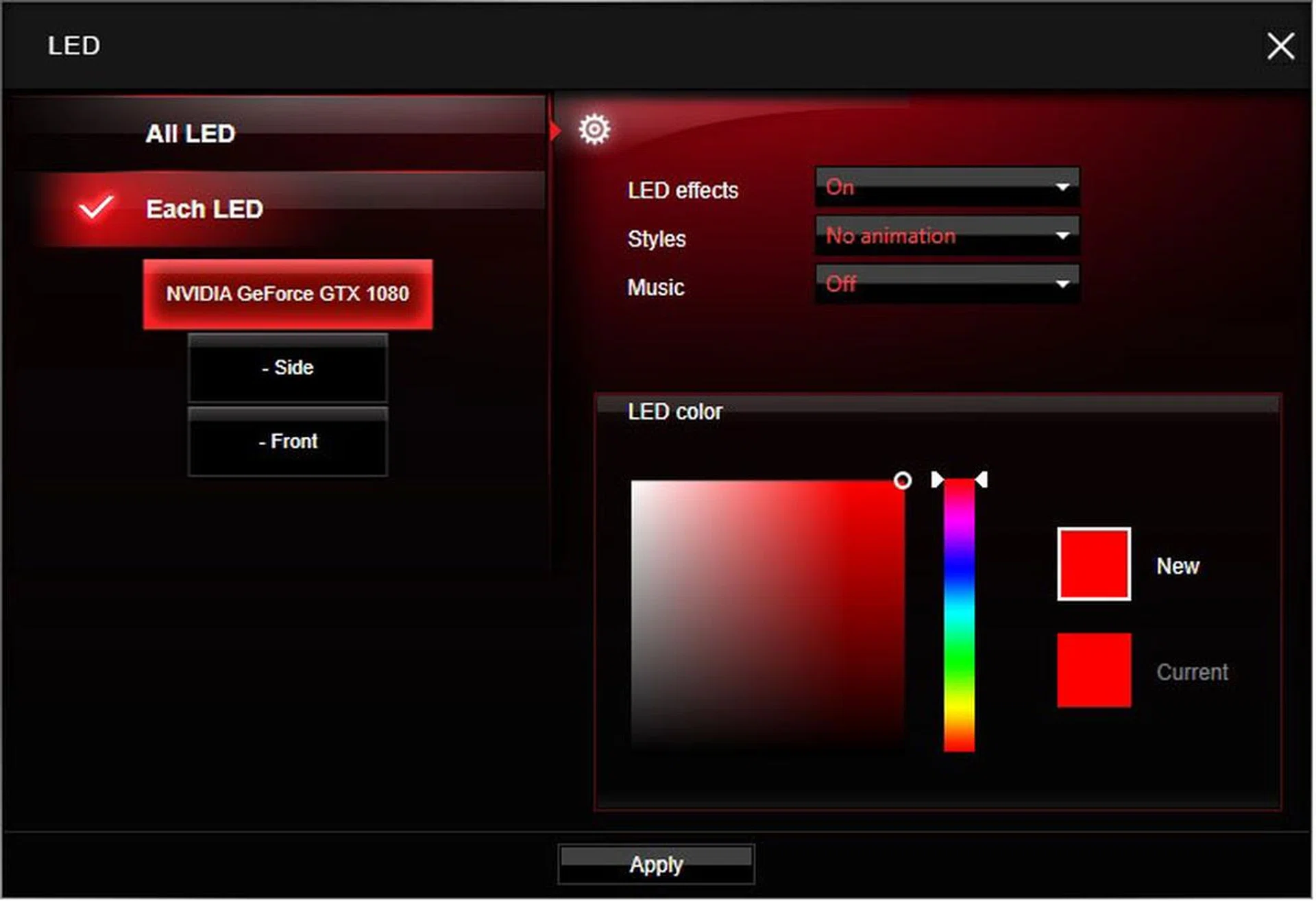Choose the Side LED item

288,368
